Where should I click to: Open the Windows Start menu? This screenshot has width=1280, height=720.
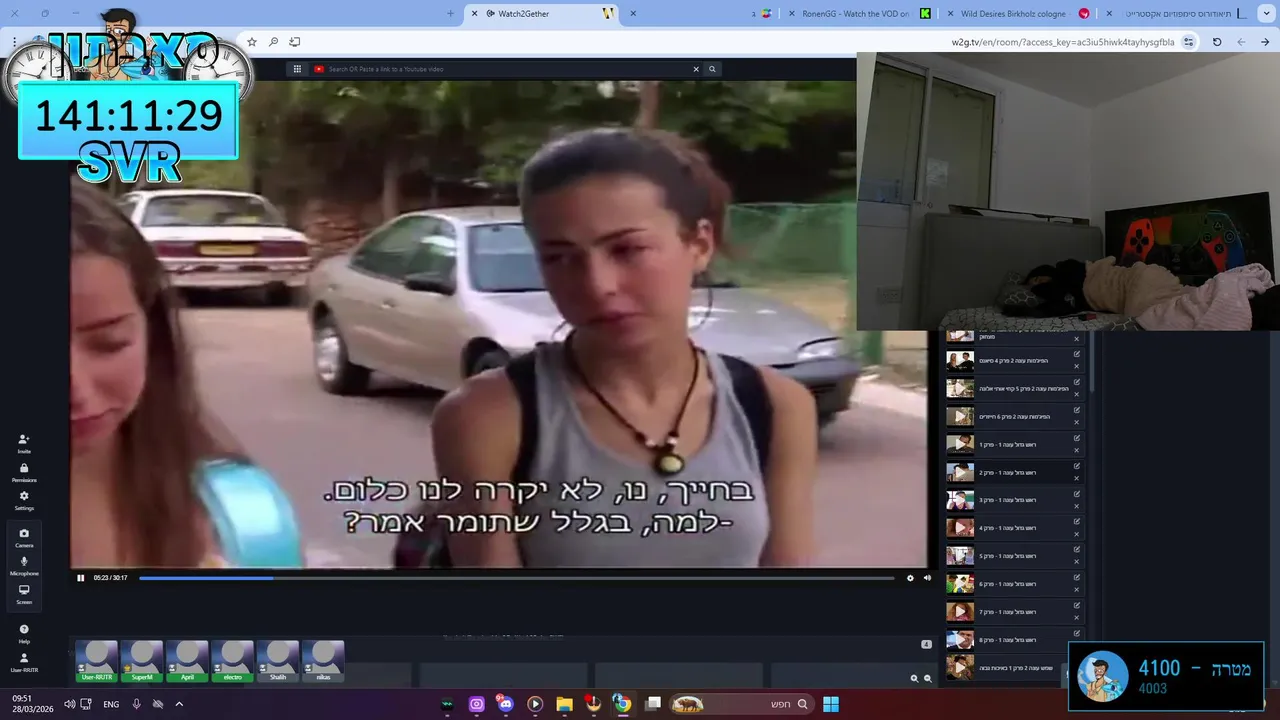(x=831, y=704)
